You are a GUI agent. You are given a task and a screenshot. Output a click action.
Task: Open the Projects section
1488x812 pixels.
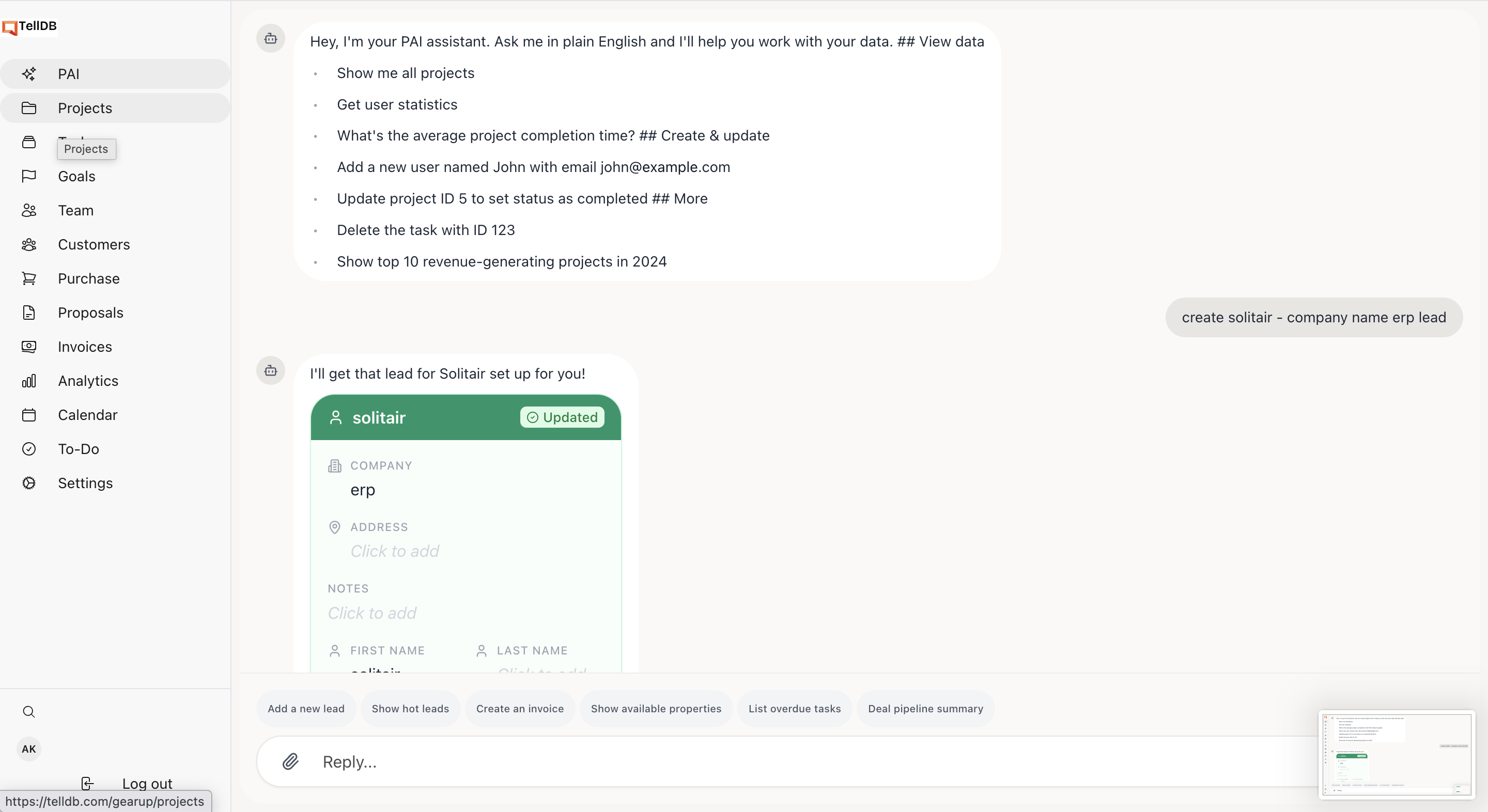[85, 108]
